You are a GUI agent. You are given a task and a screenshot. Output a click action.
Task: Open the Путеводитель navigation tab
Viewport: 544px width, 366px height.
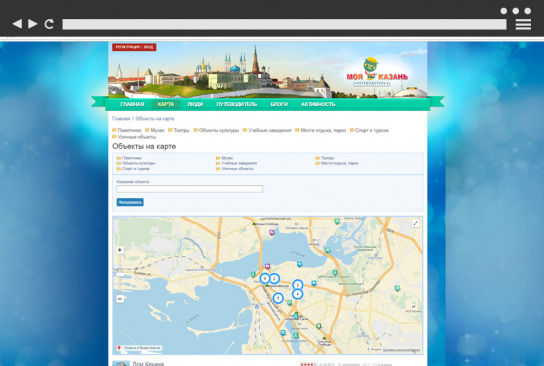237,104
